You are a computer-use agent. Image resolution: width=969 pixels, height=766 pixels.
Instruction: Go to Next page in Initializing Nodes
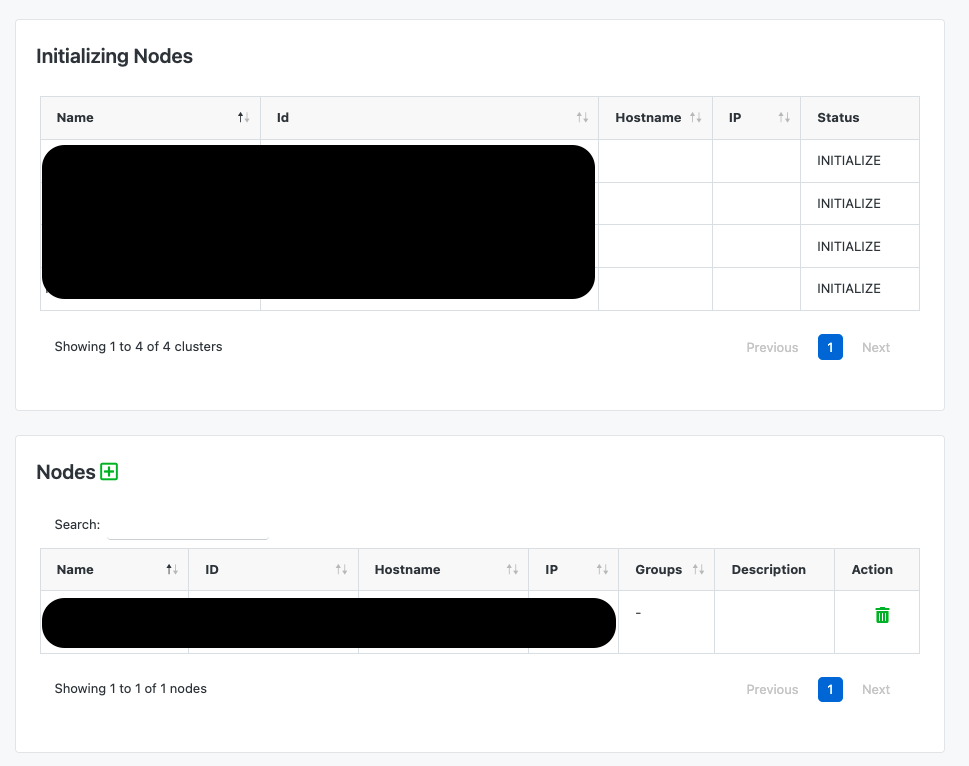click(x=876, y=347)
